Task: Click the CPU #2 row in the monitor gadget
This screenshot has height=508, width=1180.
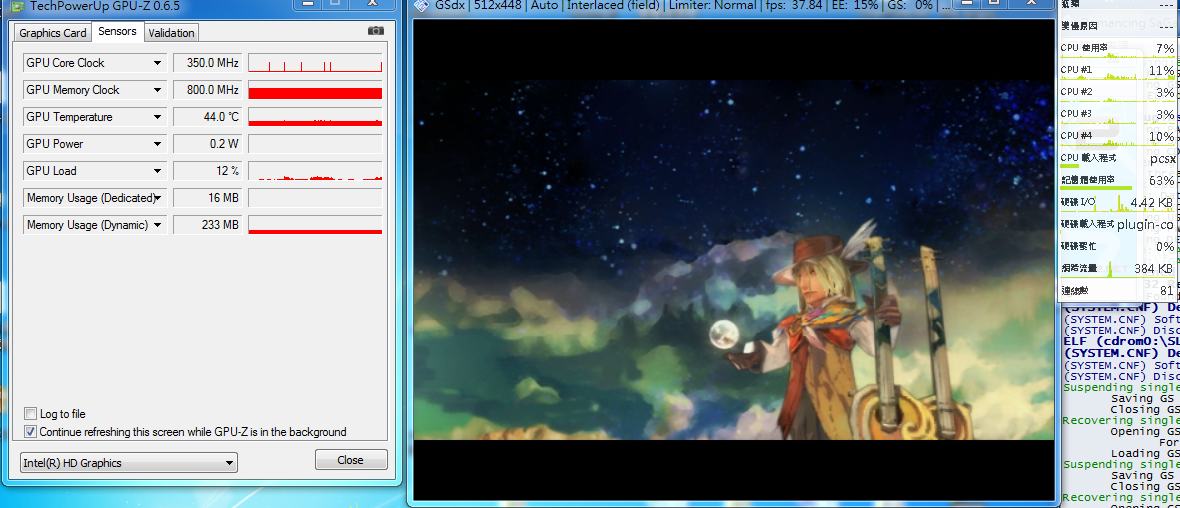Action: coord(1118,93)
